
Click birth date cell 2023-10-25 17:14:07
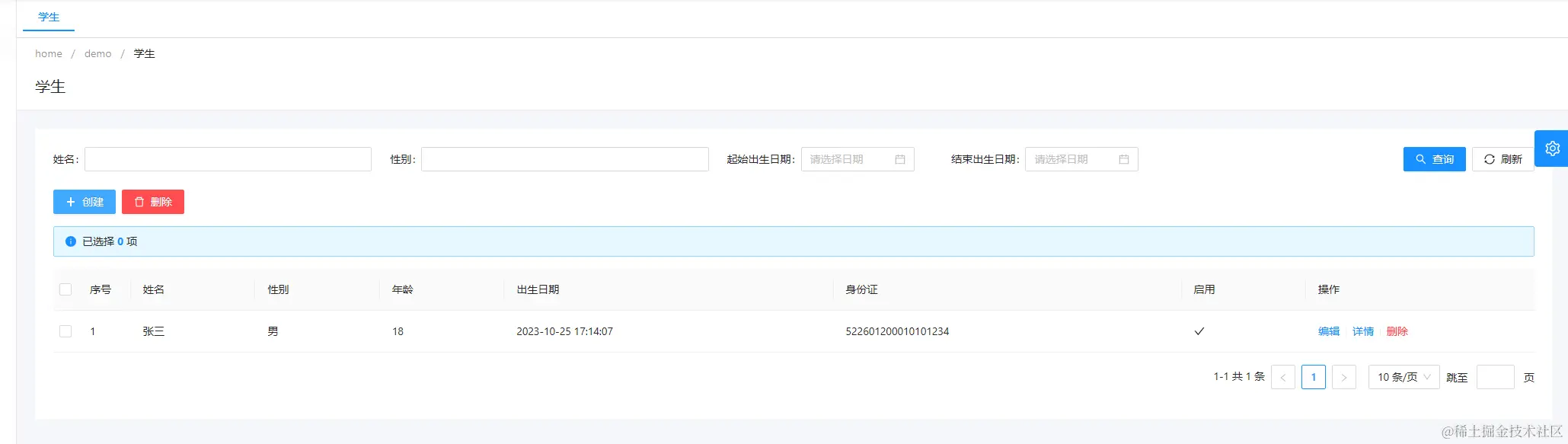click(x=564, y=331)
